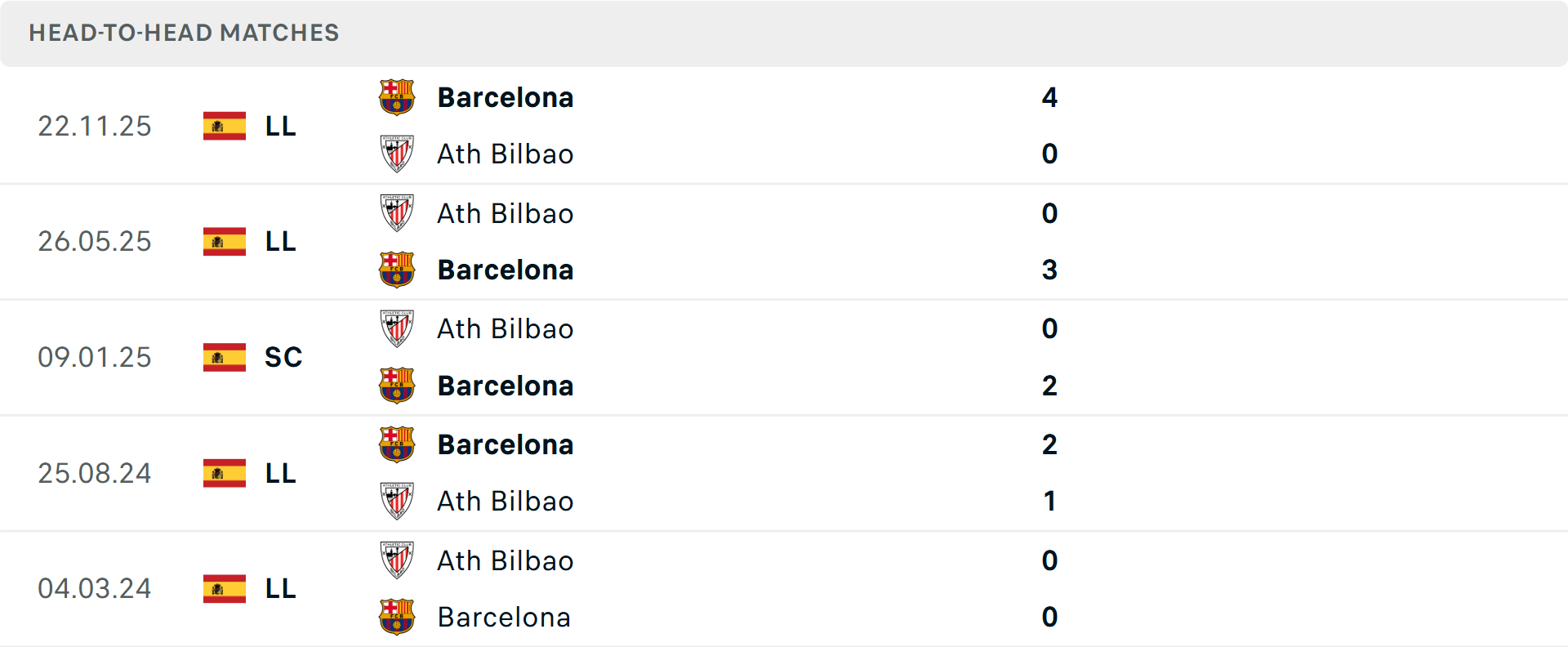Open Barcelona team in the 09.01.25 match
The height and width of the screenshot is (647, 1568).
(x=506, y=386)
